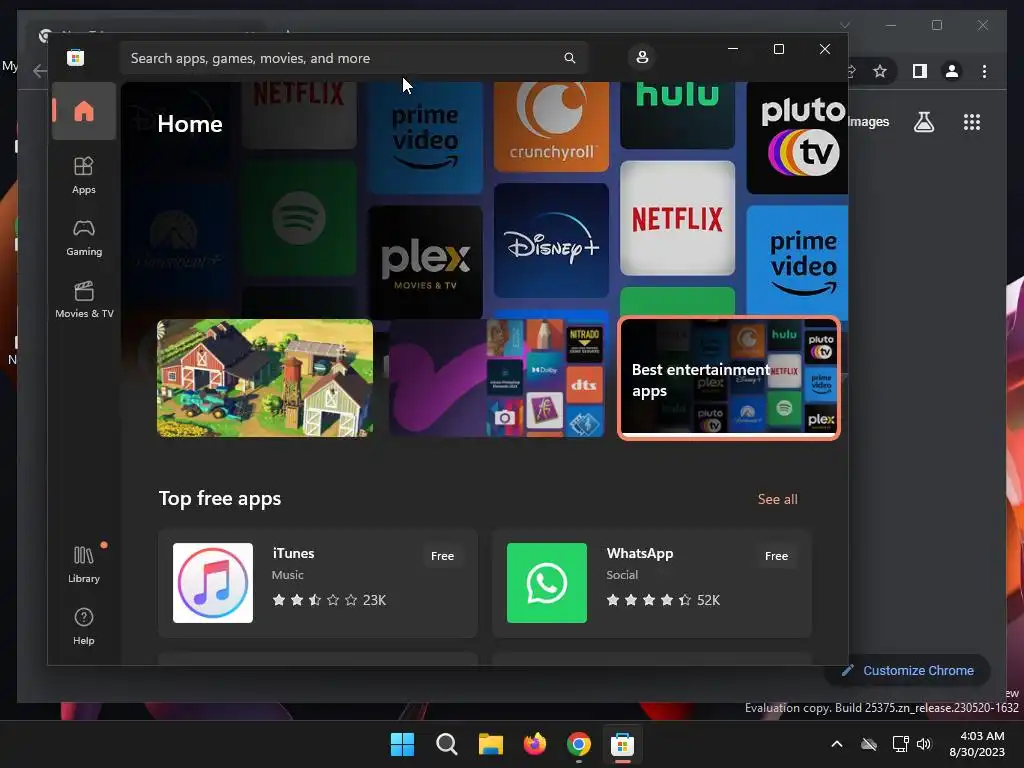Click the Pluto TV tile in the banner
The image size is (1024, 768).
[x=797, y=138]
